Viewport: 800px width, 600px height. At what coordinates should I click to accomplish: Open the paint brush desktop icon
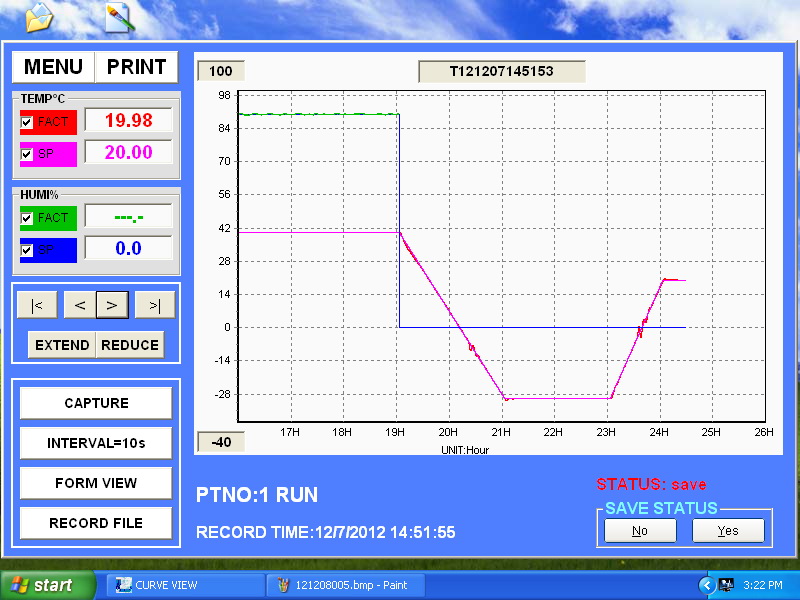pyautogui.click(x=119, y=17)
